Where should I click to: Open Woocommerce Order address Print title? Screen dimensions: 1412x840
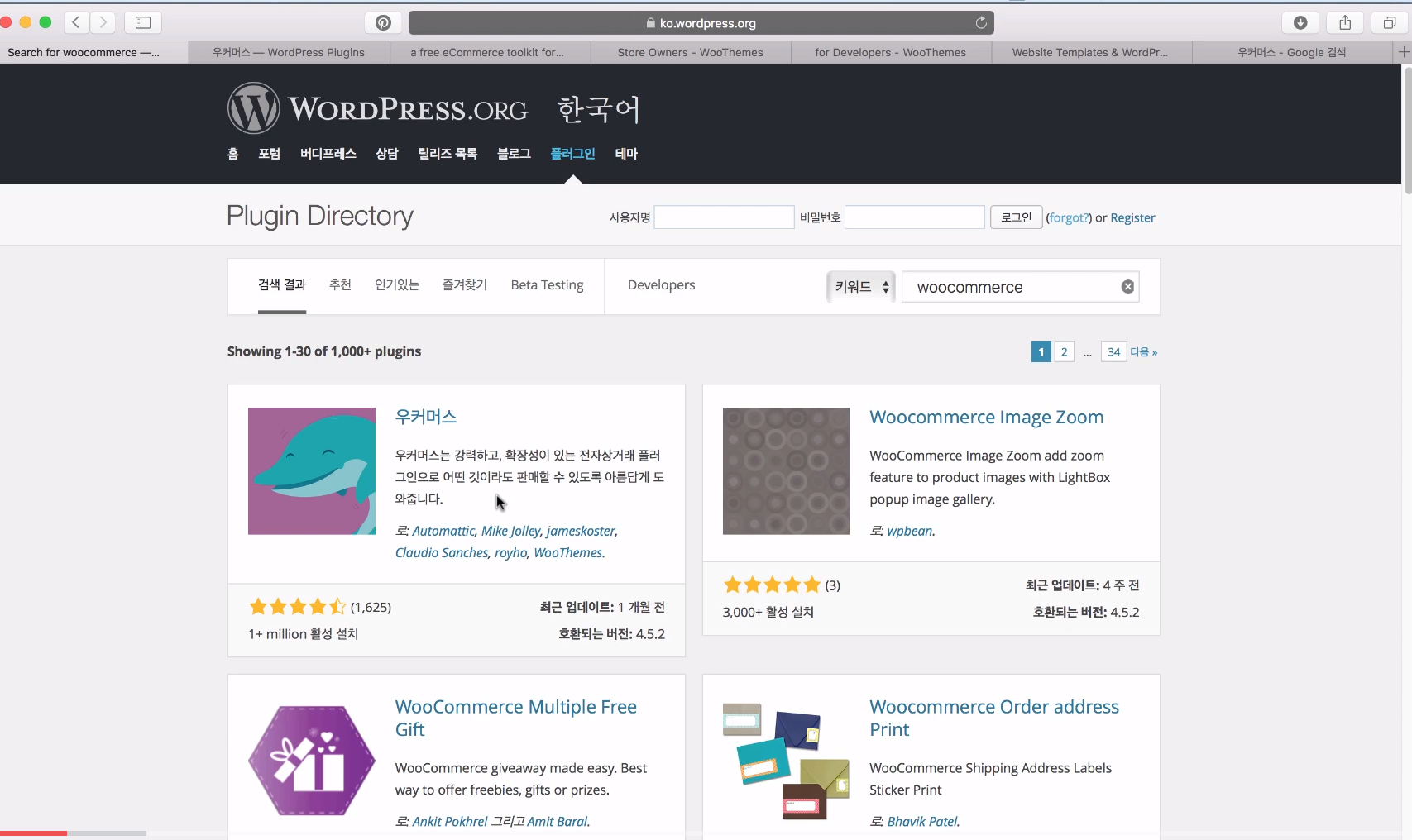click(994, 718)
